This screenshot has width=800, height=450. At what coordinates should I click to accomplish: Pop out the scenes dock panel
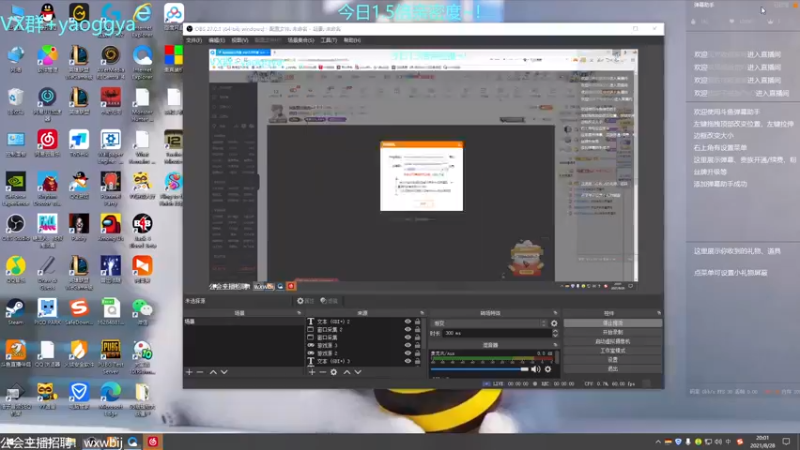[299, 313]
